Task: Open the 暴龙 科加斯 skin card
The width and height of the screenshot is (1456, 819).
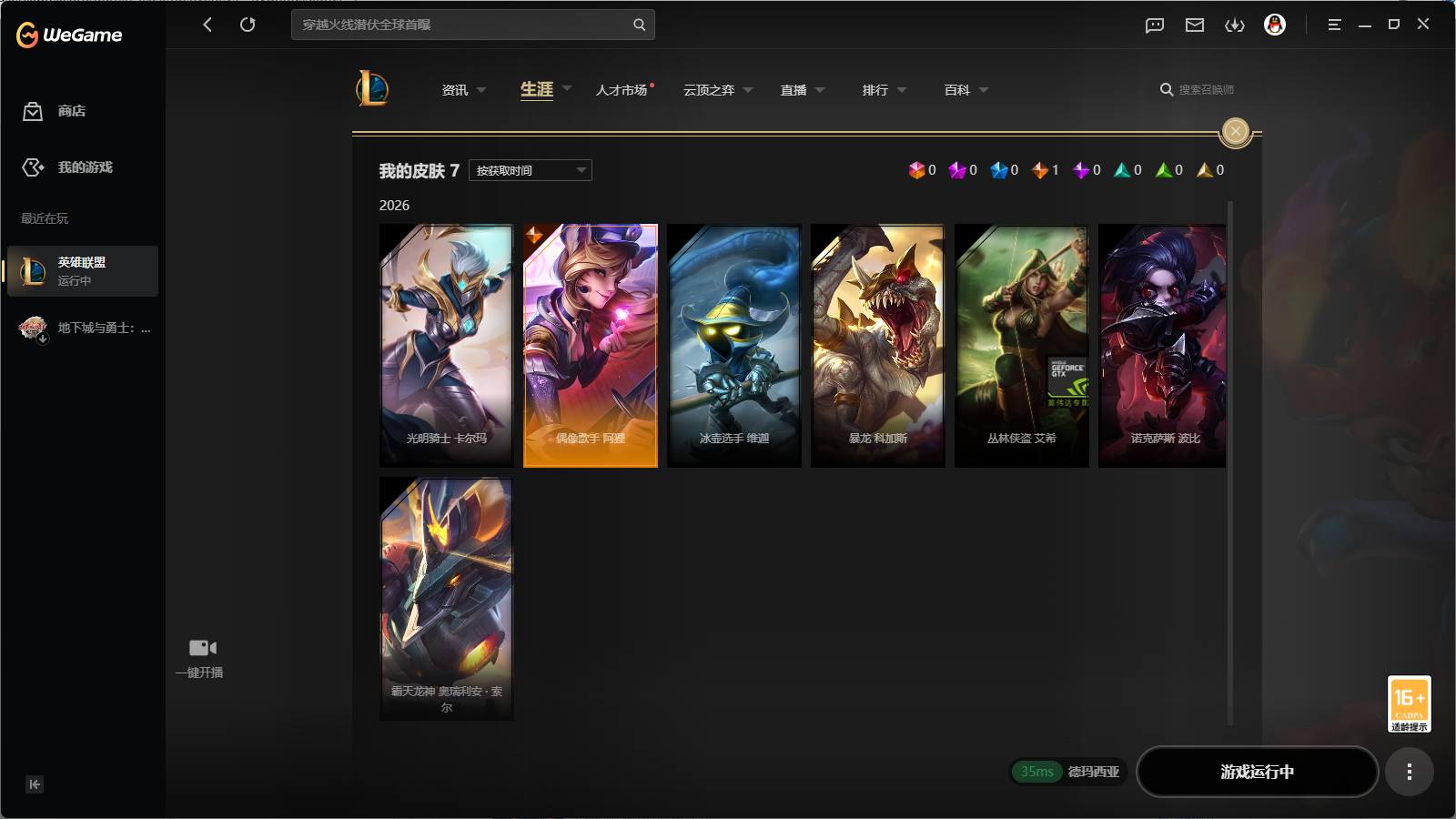Action: (x=878, y=346)
